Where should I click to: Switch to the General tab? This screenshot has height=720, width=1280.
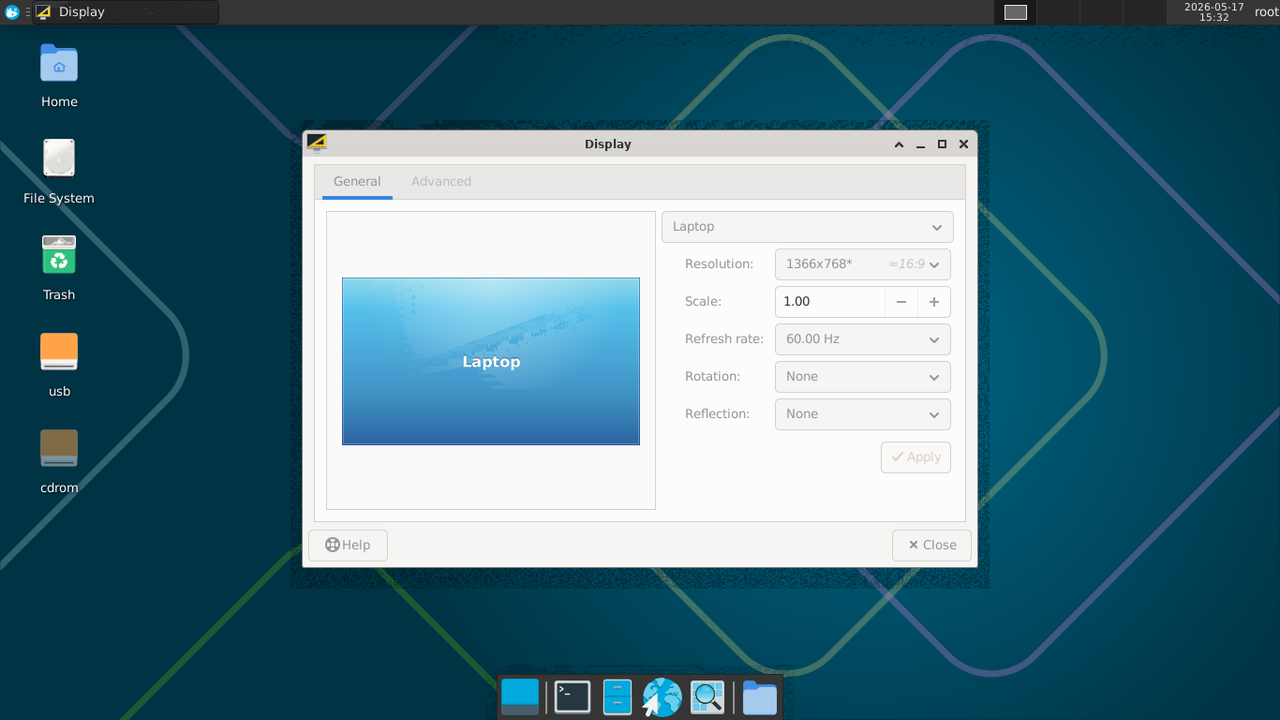[x=357, y=182]
